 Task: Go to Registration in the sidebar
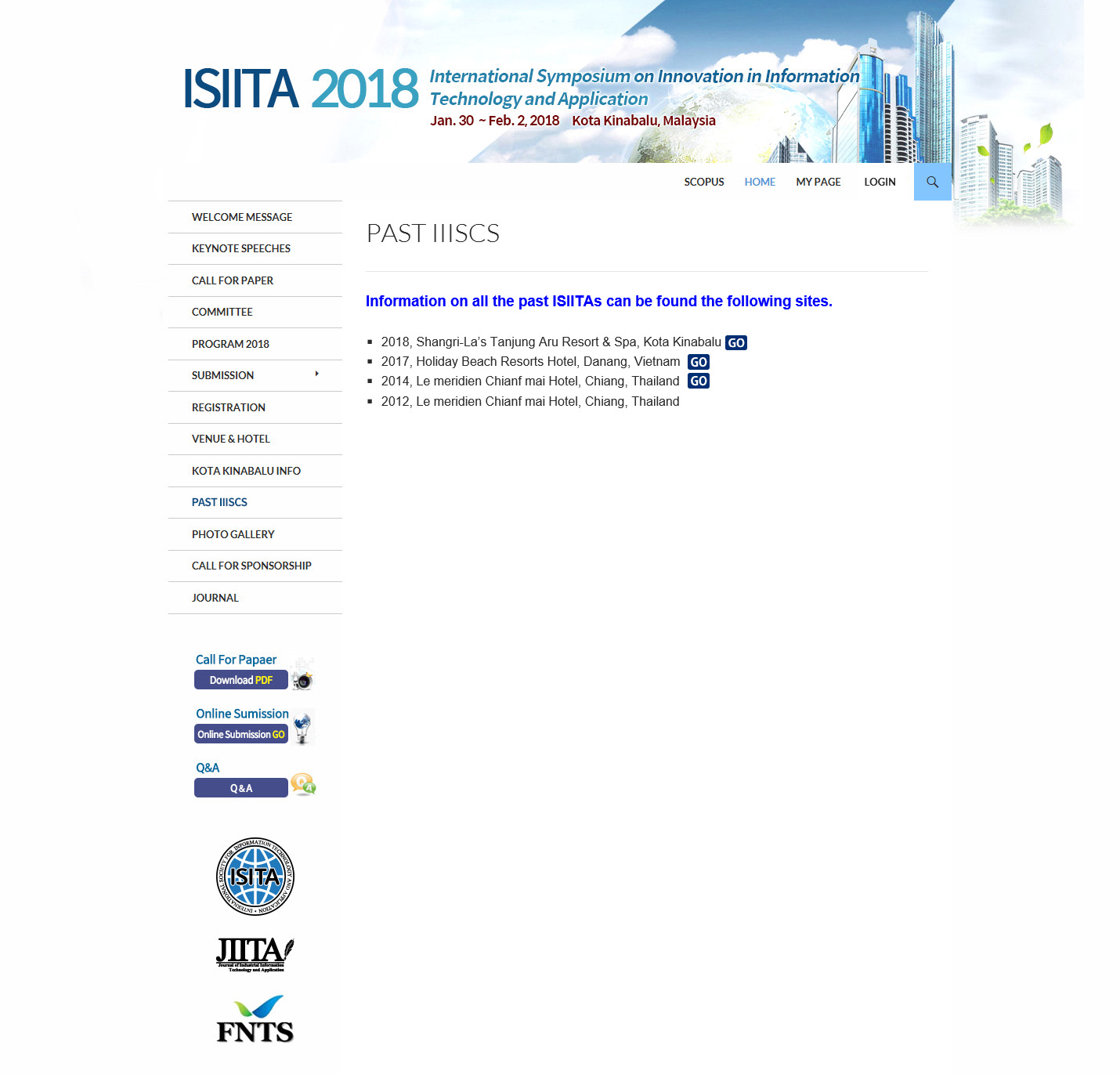click(x=255, y=407)
